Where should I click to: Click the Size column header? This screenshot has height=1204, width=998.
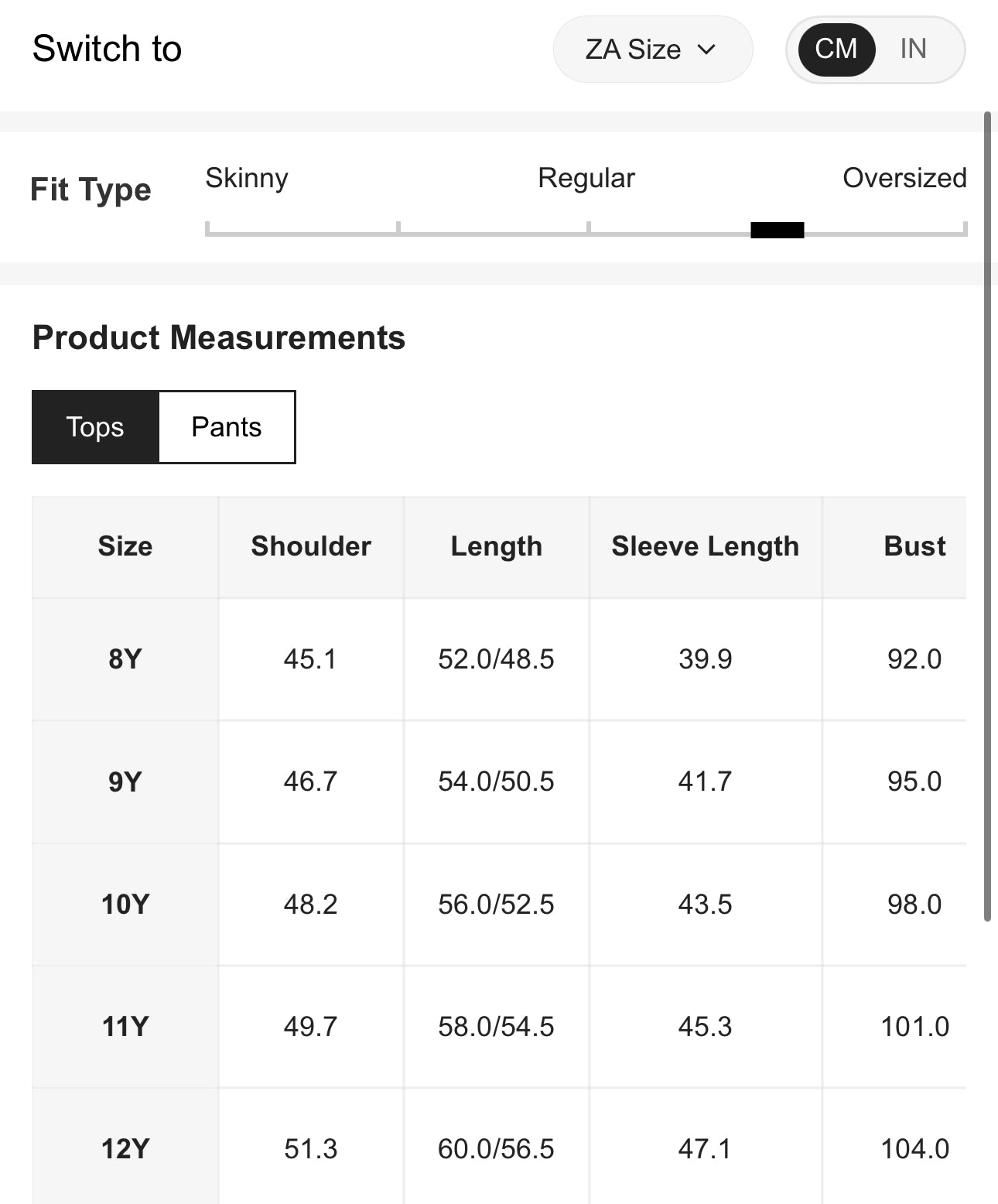(x=125, y=546)
